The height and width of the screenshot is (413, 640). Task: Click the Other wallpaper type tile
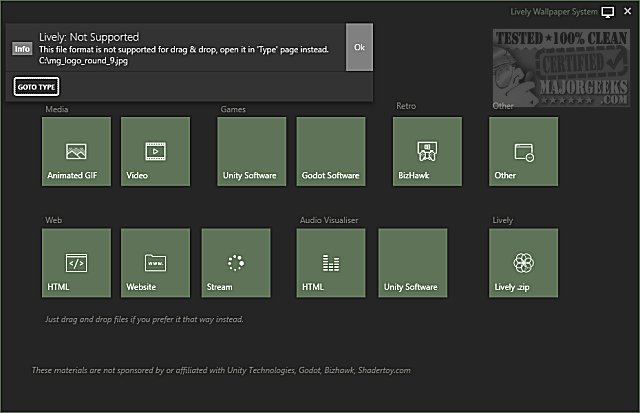click(523, 151)
